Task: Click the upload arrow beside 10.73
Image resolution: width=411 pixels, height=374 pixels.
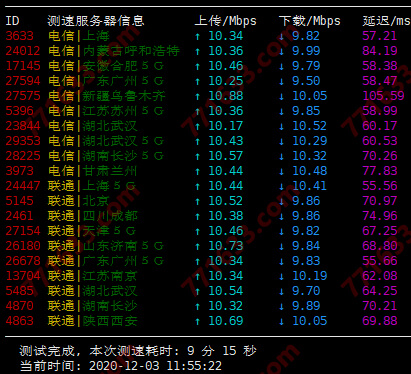Action: click(197, 246)
